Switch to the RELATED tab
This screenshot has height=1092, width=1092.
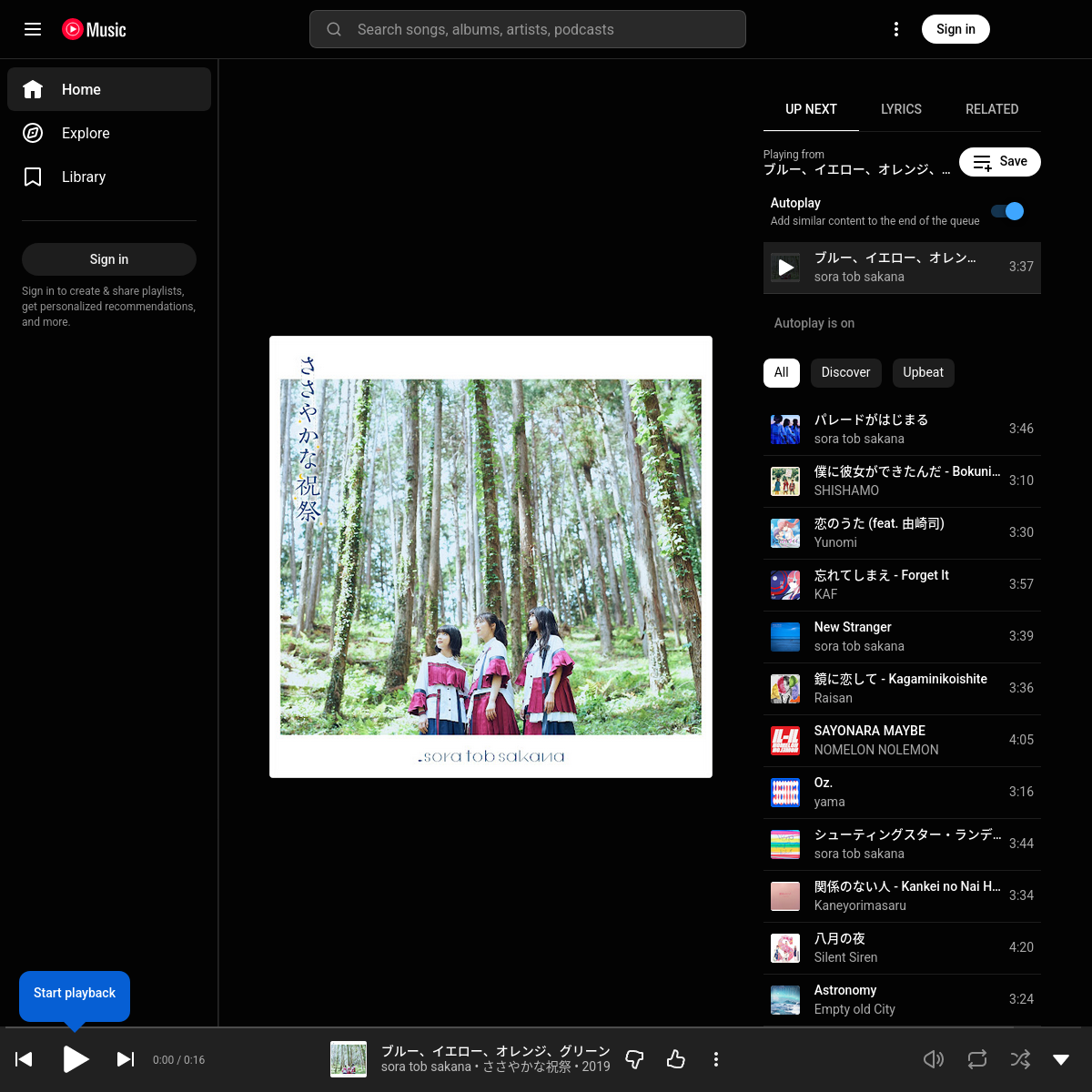click(x=992, y=109)
